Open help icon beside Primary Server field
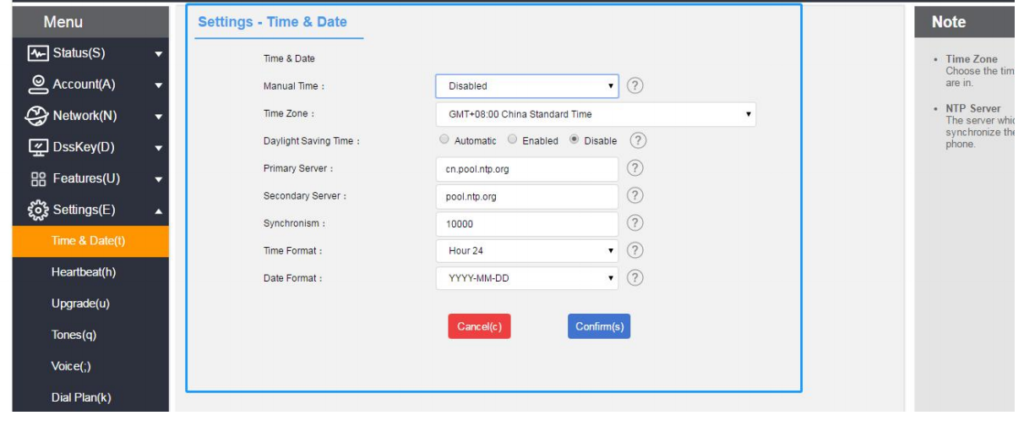The image size is (1024, 421). [635, 168]
